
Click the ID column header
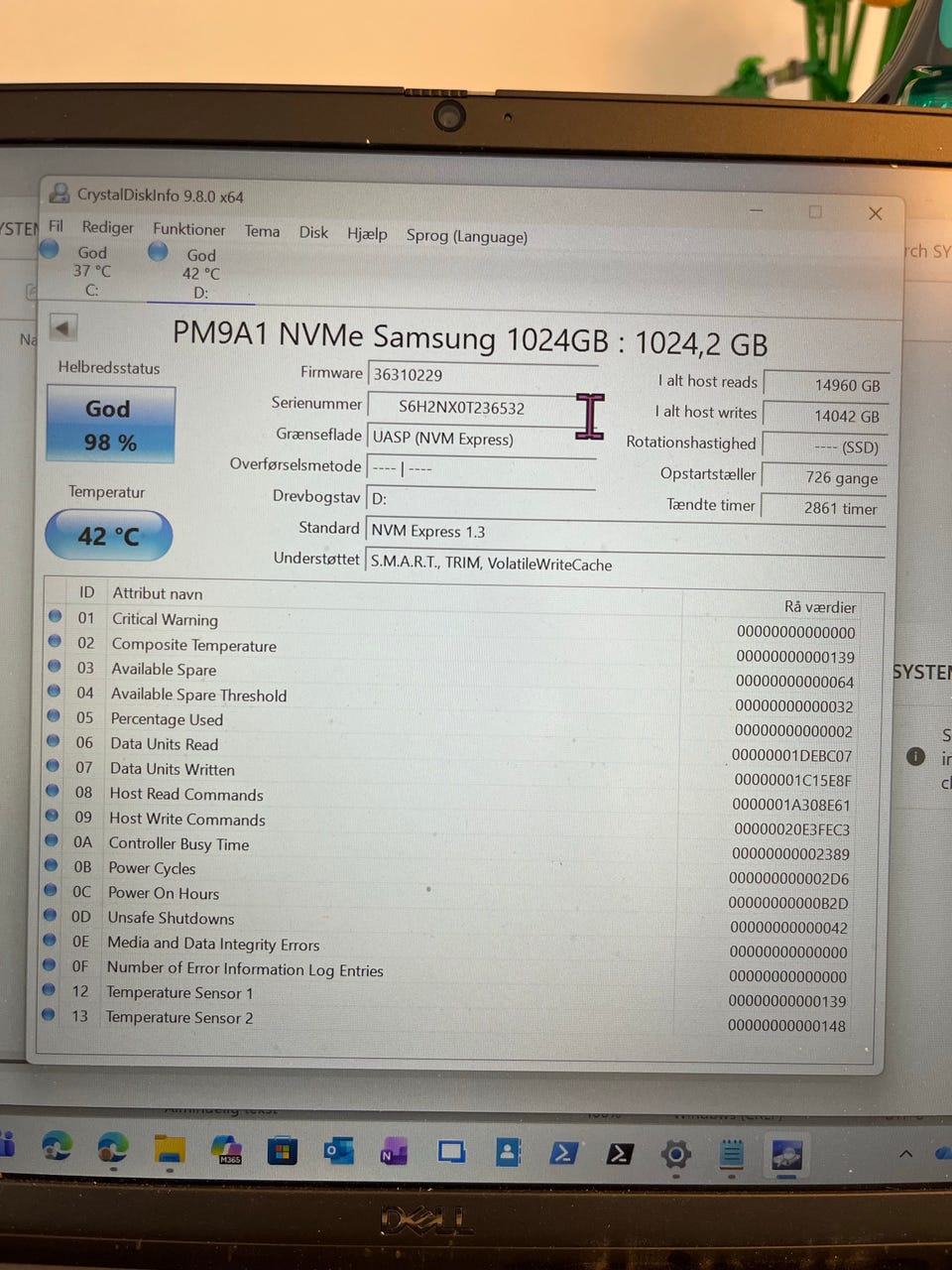click(87, 591)
